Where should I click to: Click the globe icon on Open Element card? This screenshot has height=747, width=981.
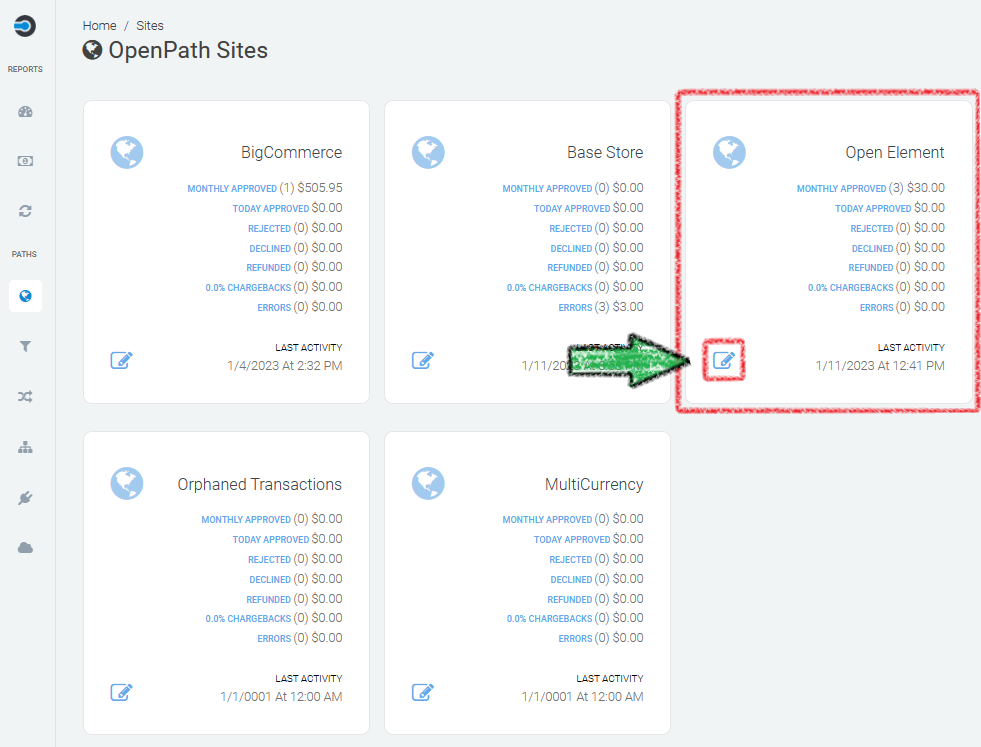click(x=730, y=153)
